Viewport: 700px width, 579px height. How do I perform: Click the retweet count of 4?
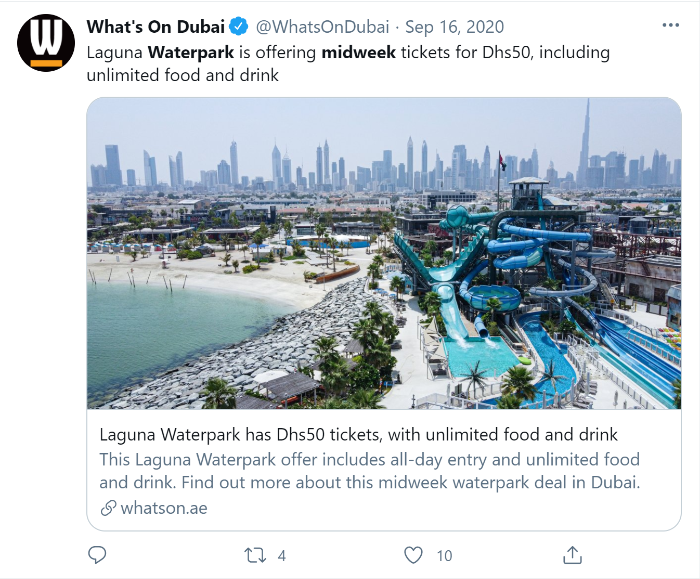point(282,555)
